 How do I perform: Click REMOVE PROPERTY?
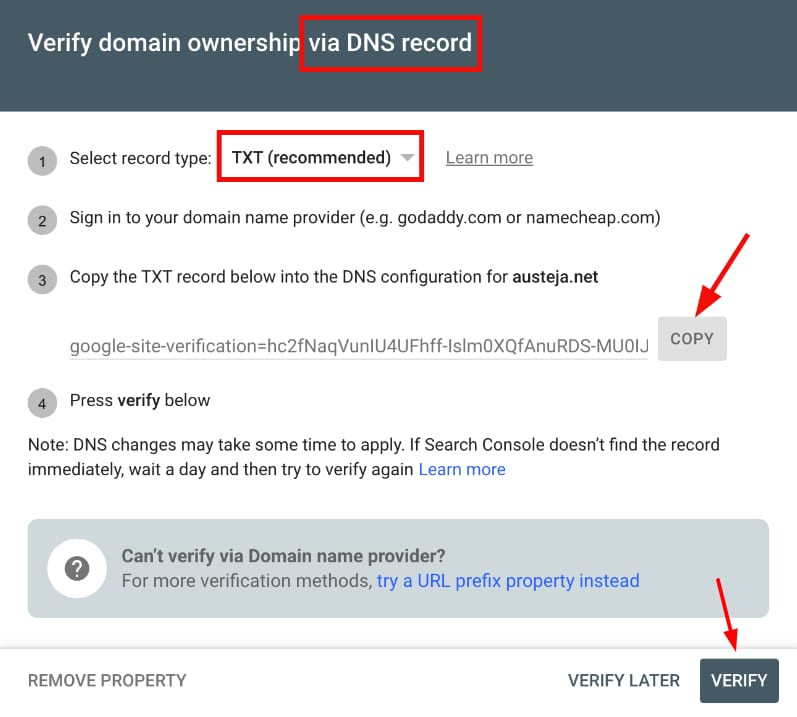click(x=107, y=680)
